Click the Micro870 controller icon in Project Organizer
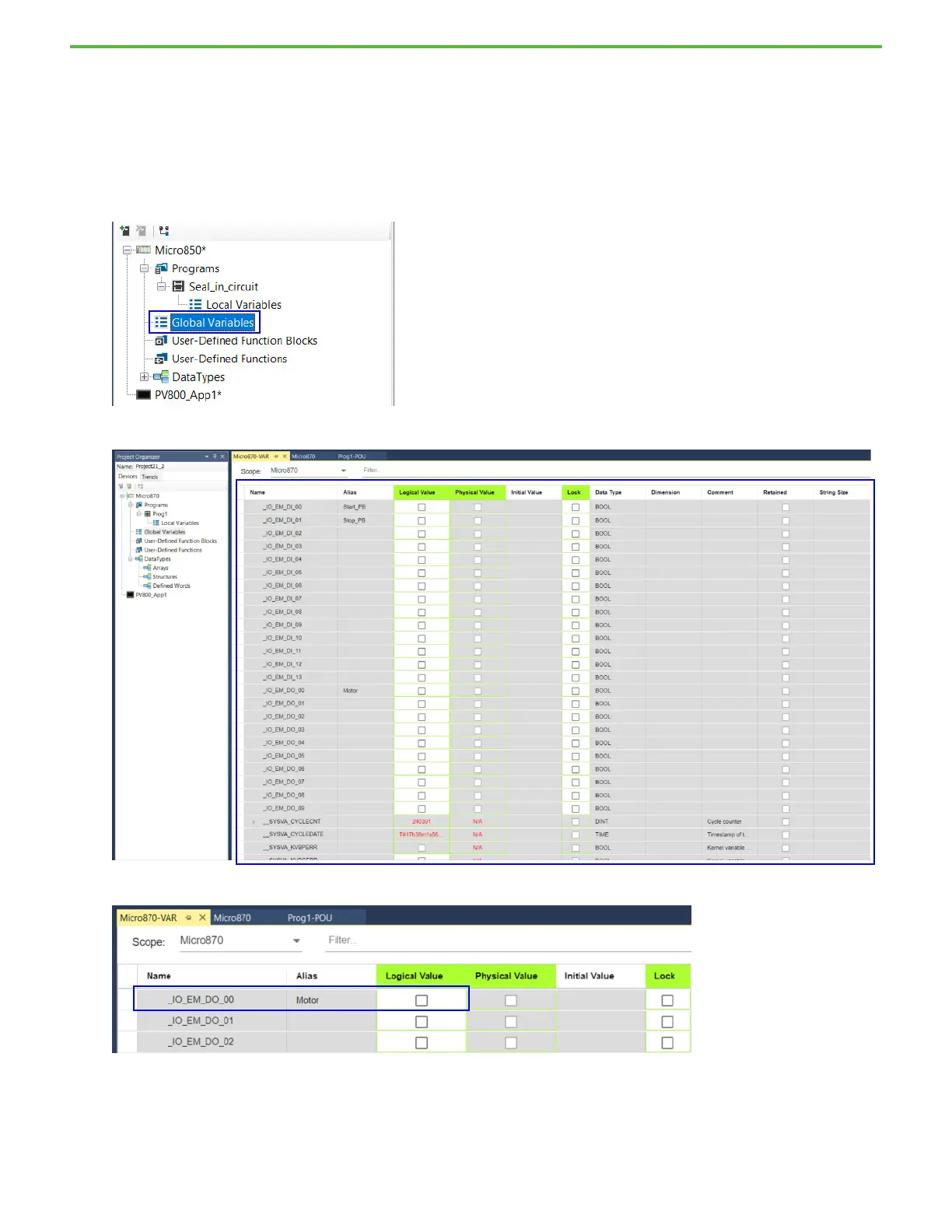The width and height of the screenshot is (952, 1232). [131, 495]
